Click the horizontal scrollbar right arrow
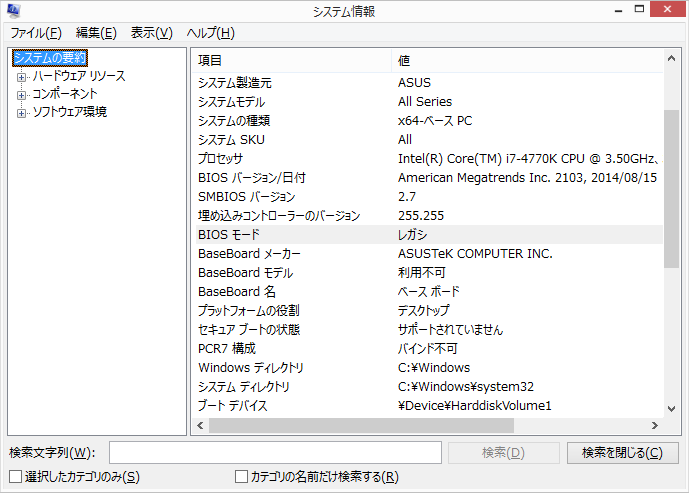This screenshot has height=493, width=689. 653,425
